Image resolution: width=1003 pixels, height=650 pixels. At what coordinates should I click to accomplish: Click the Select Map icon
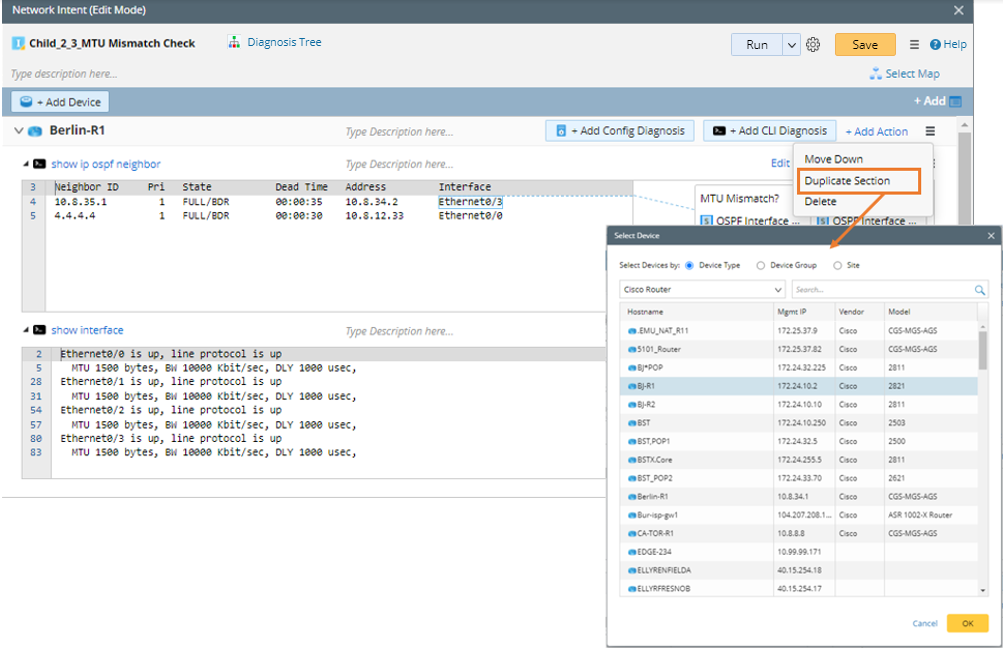876,74
